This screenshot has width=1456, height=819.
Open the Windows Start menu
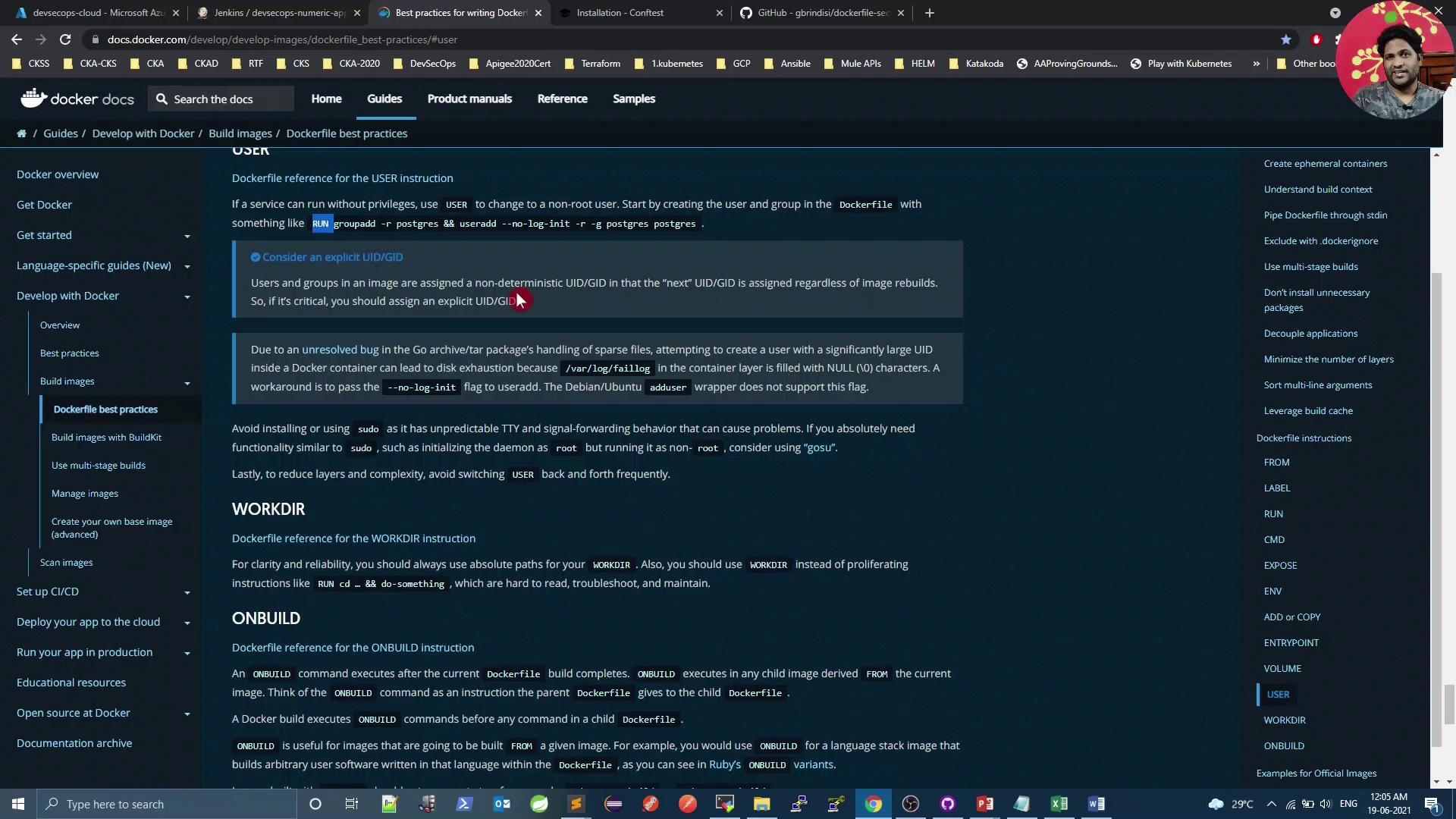coord(18,804)
